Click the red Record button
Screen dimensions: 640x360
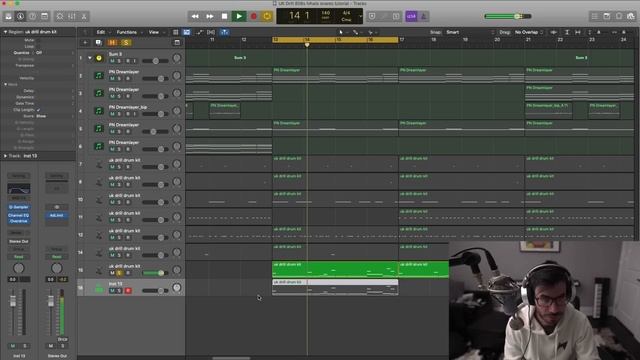coord(253,16)
